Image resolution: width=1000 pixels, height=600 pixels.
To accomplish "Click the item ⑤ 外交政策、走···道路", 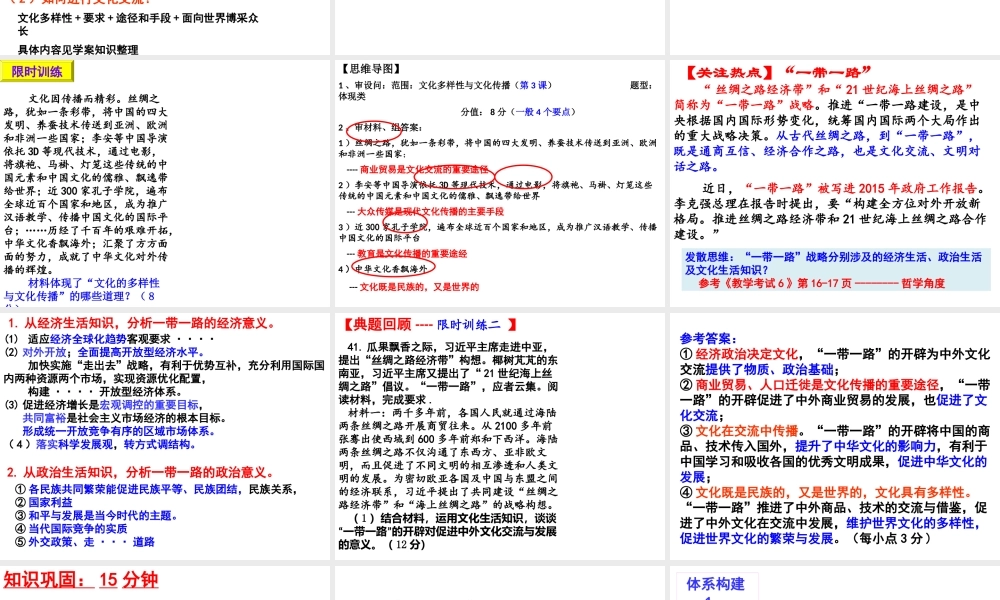I will pos(85,541).
